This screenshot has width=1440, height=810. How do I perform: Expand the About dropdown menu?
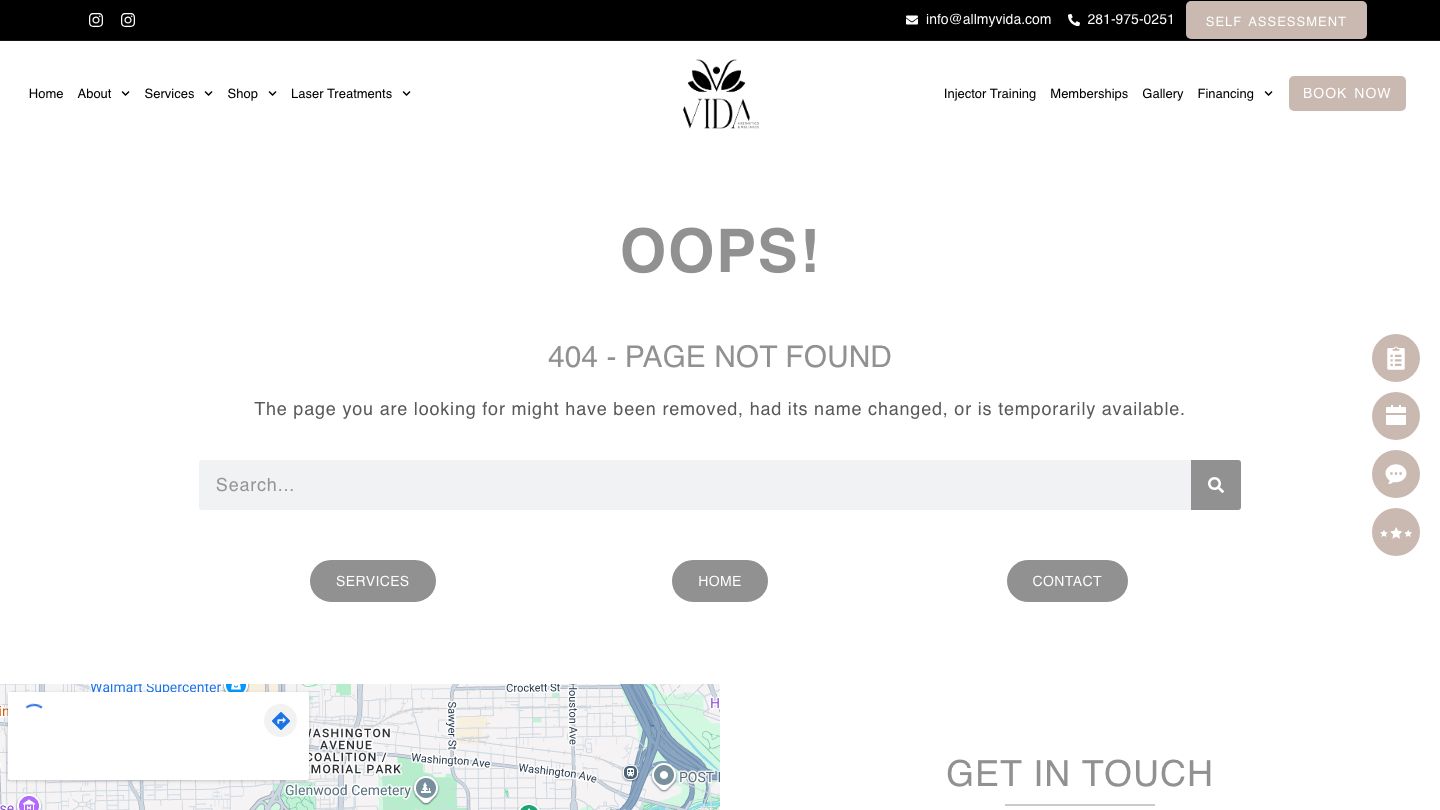point(104,94)
